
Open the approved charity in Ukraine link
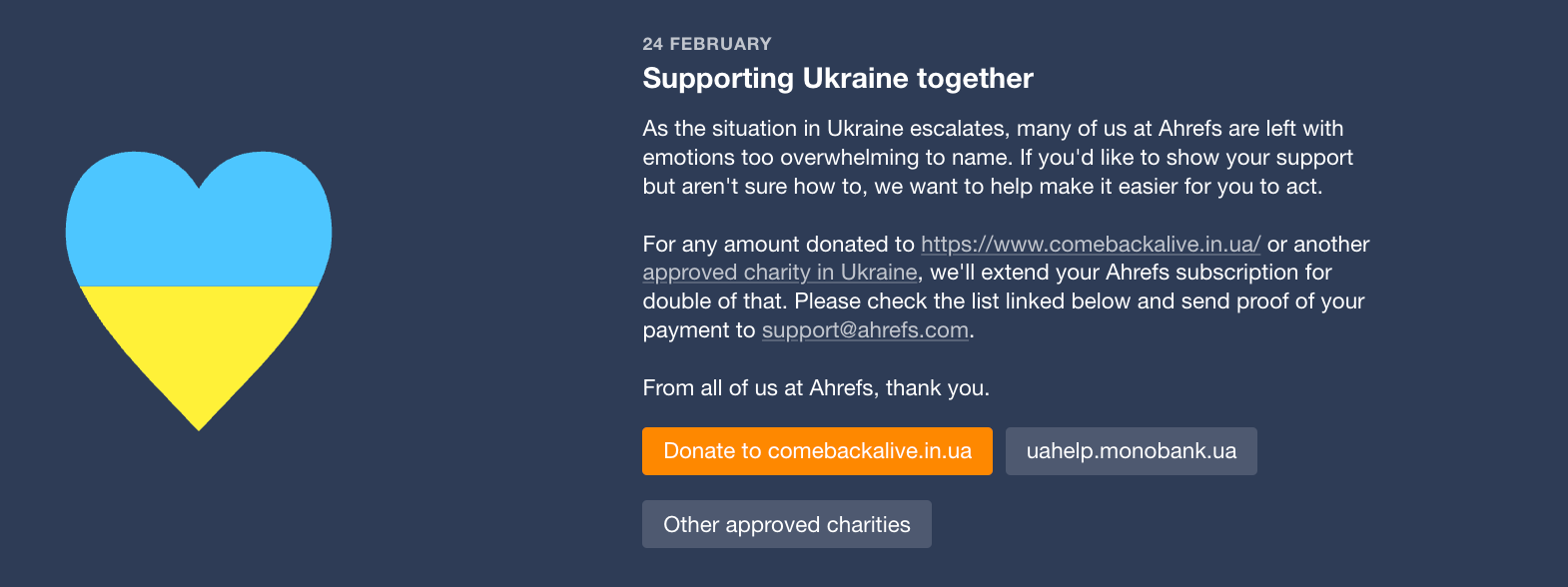point(780,273)
